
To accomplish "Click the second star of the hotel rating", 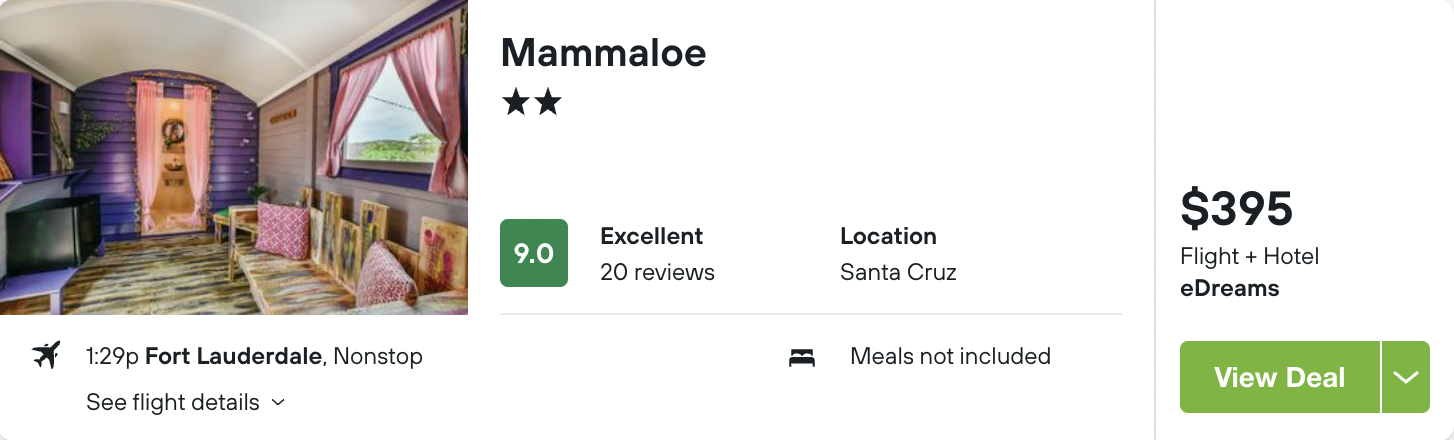I will coord(548,103).
